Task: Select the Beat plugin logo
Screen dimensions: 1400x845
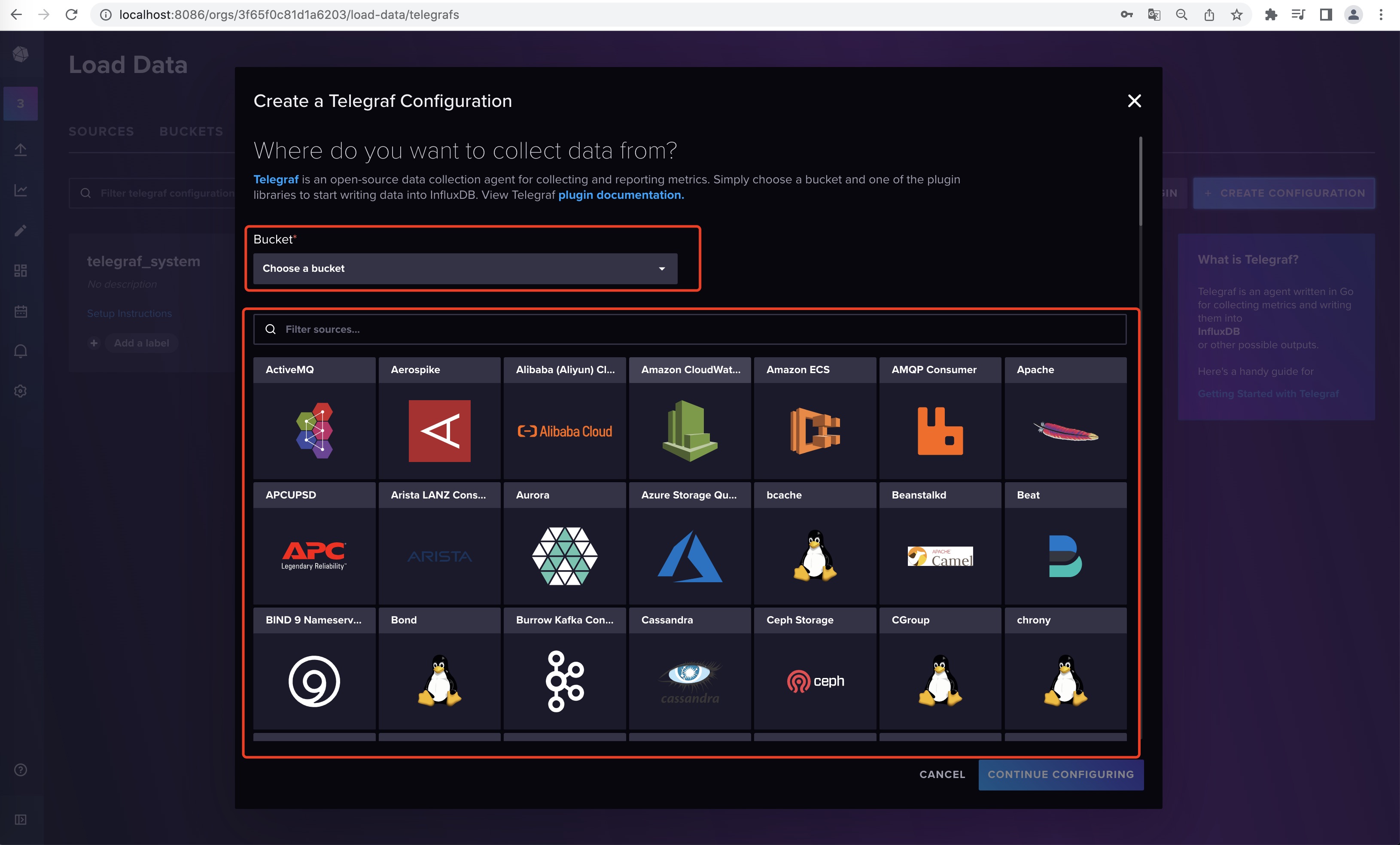Action: [1065, 556]
